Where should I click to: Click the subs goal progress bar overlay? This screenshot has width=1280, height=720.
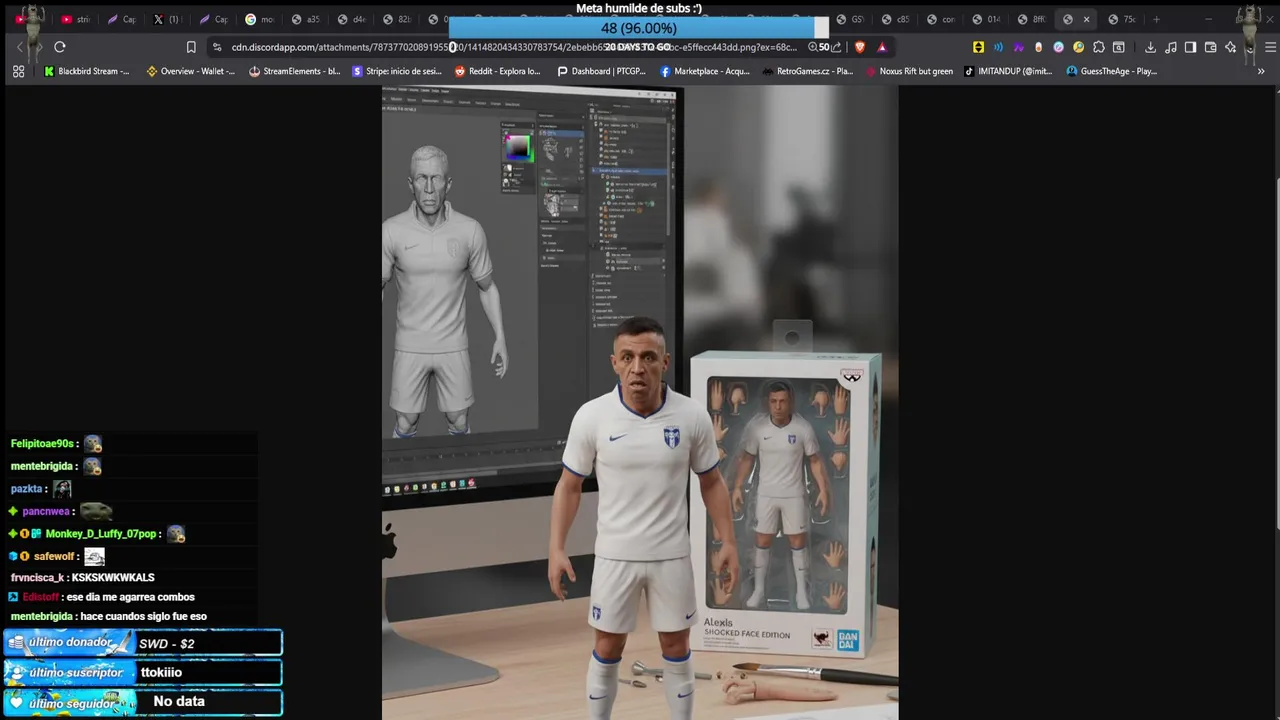click(638, 28)
